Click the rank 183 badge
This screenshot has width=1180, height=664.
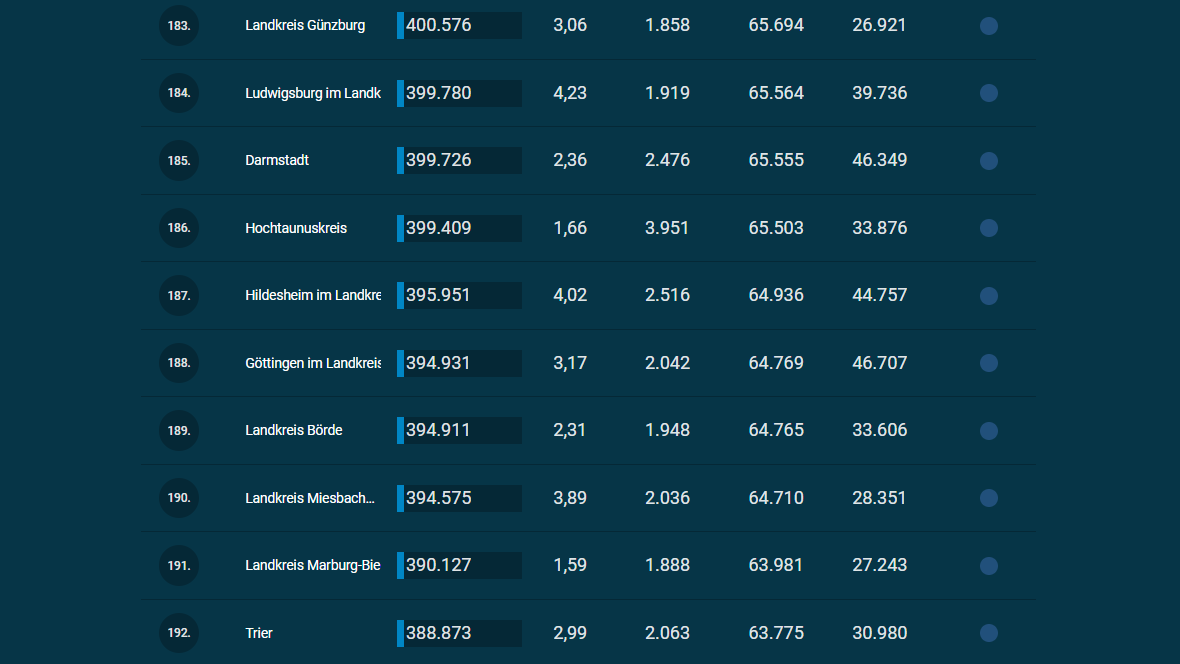coord(179,26)
